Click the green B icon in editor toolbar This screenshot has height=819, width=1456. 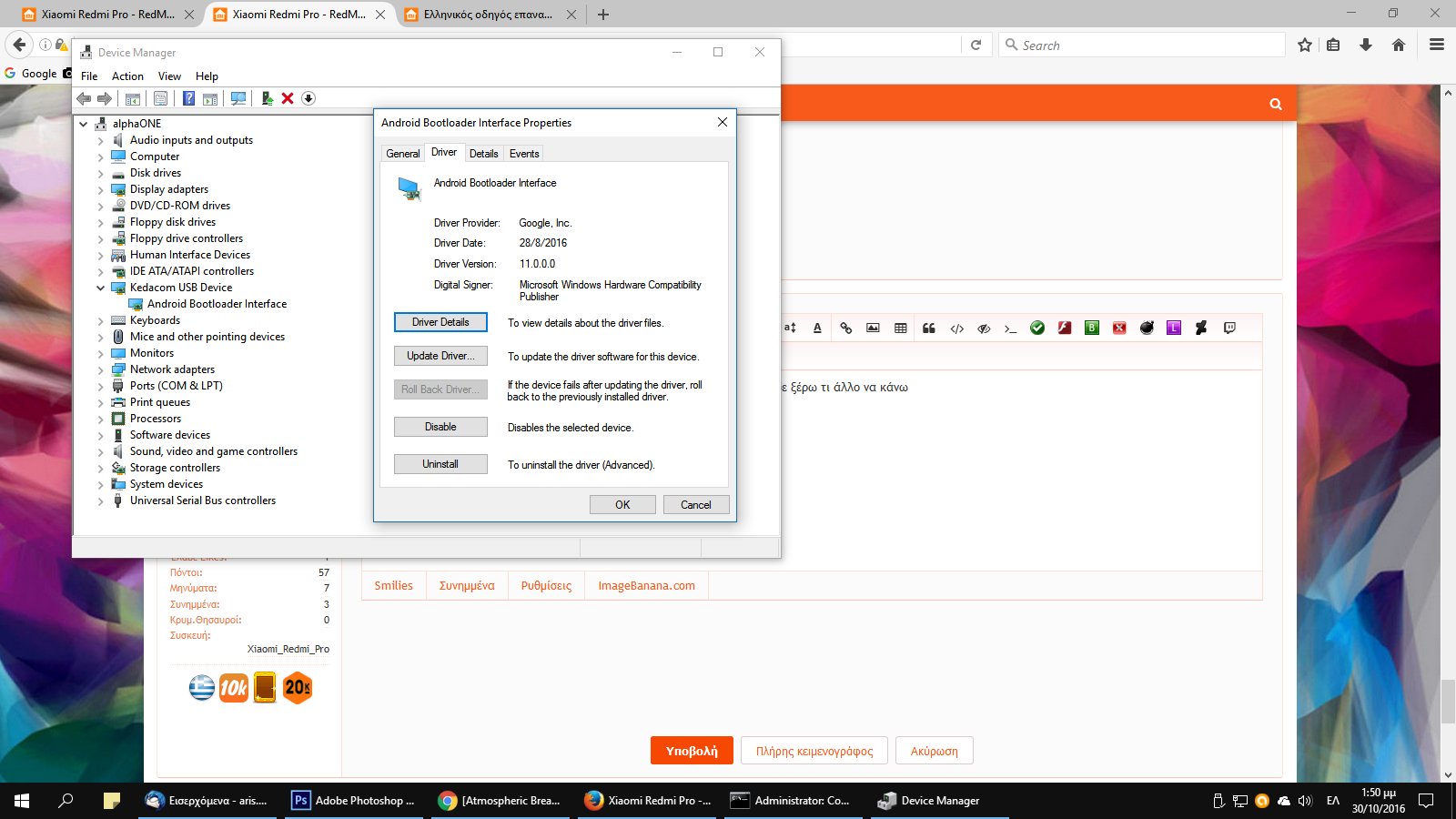click(1092, 329)
